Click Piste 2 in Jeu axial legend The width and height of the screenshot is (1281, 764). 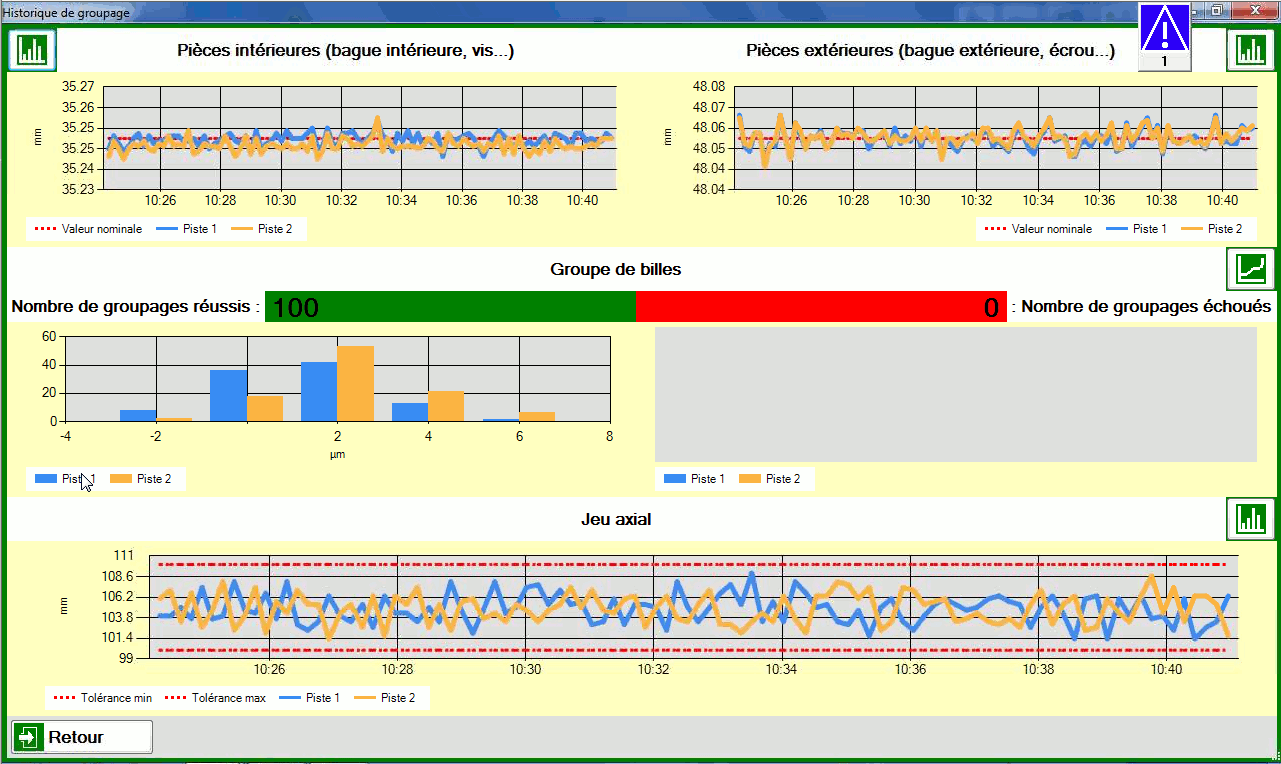(397, 698)
